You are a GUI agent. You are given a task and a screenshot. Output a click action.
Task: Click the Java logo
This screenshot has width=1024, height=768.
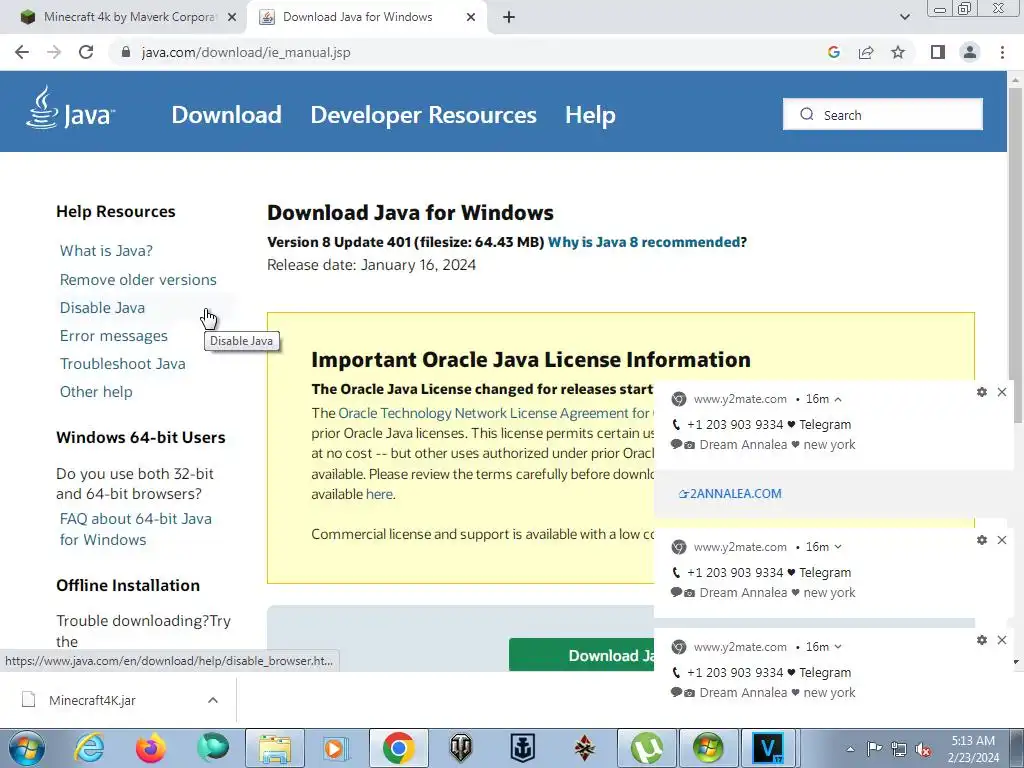point(70,108)
